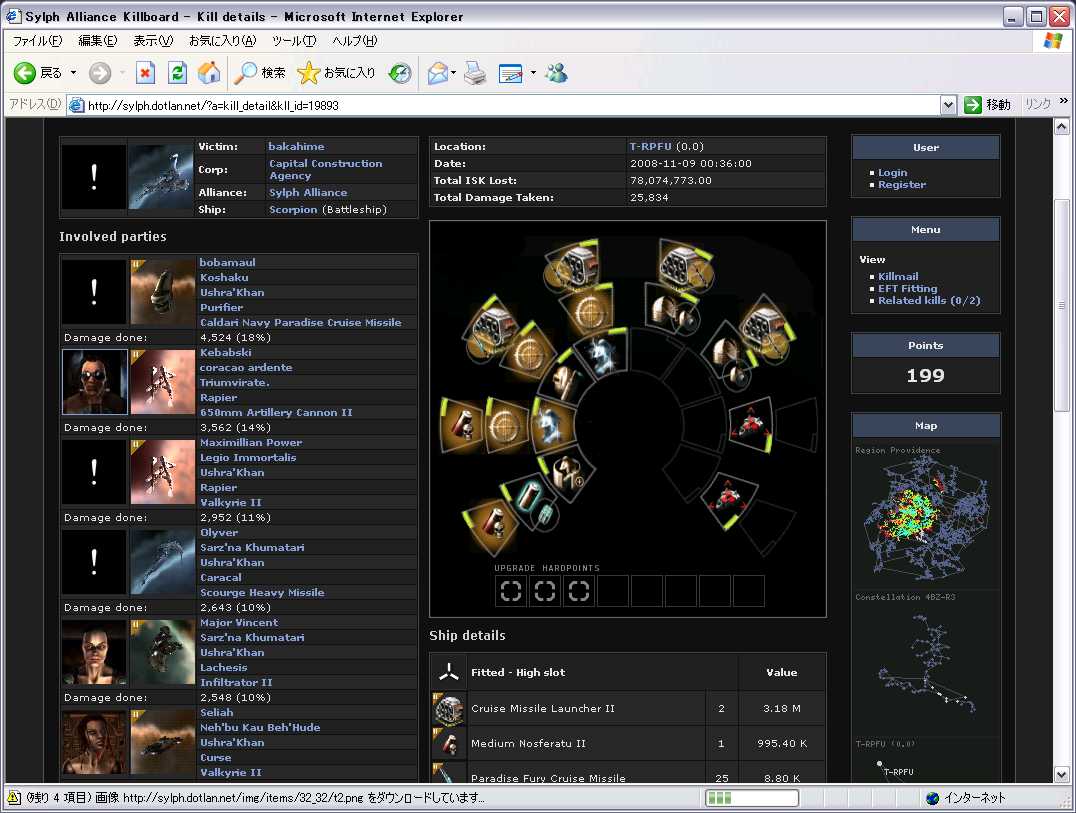Click Region Providence map image
This screenshot has height=813, width=1076.
tap(926, 519)
